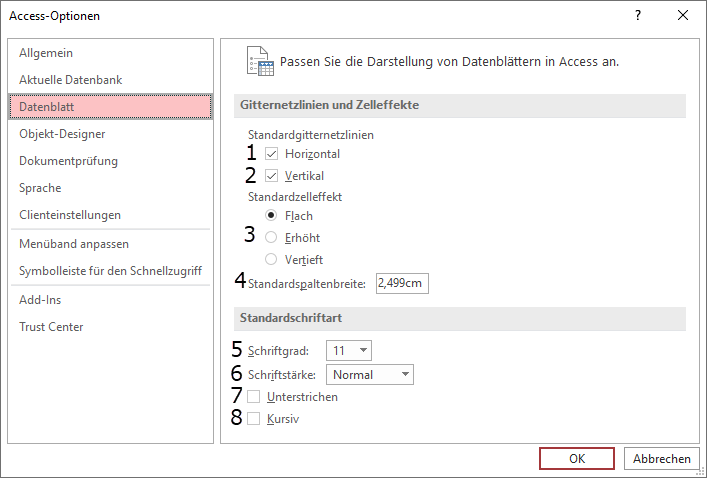Click the Abbrechen button
The image size is (707, 478).
point(661,459)
